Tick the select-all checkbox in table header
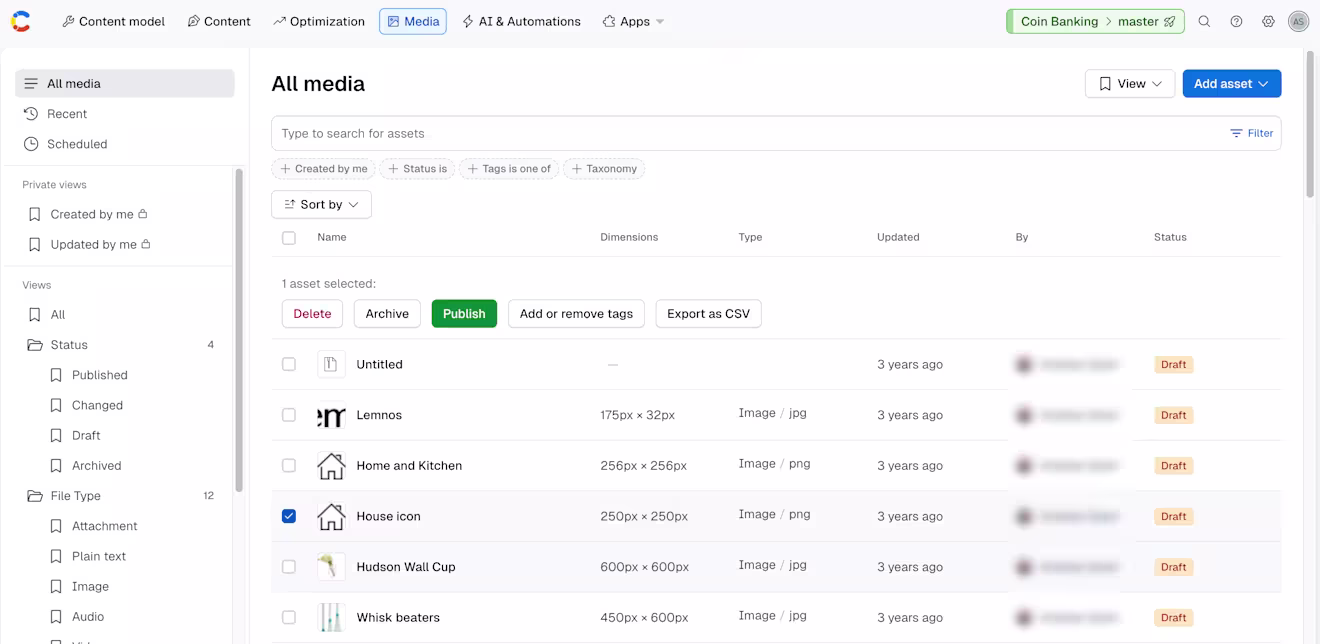1320x644 pixels. pos(289,238)
